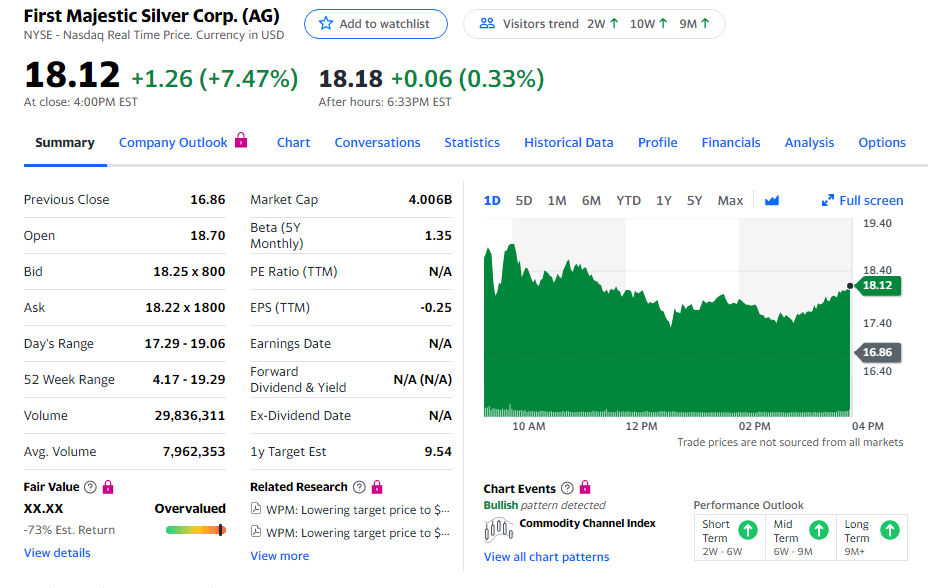Click the visitors trend people icon

click(x=487, y=24)
